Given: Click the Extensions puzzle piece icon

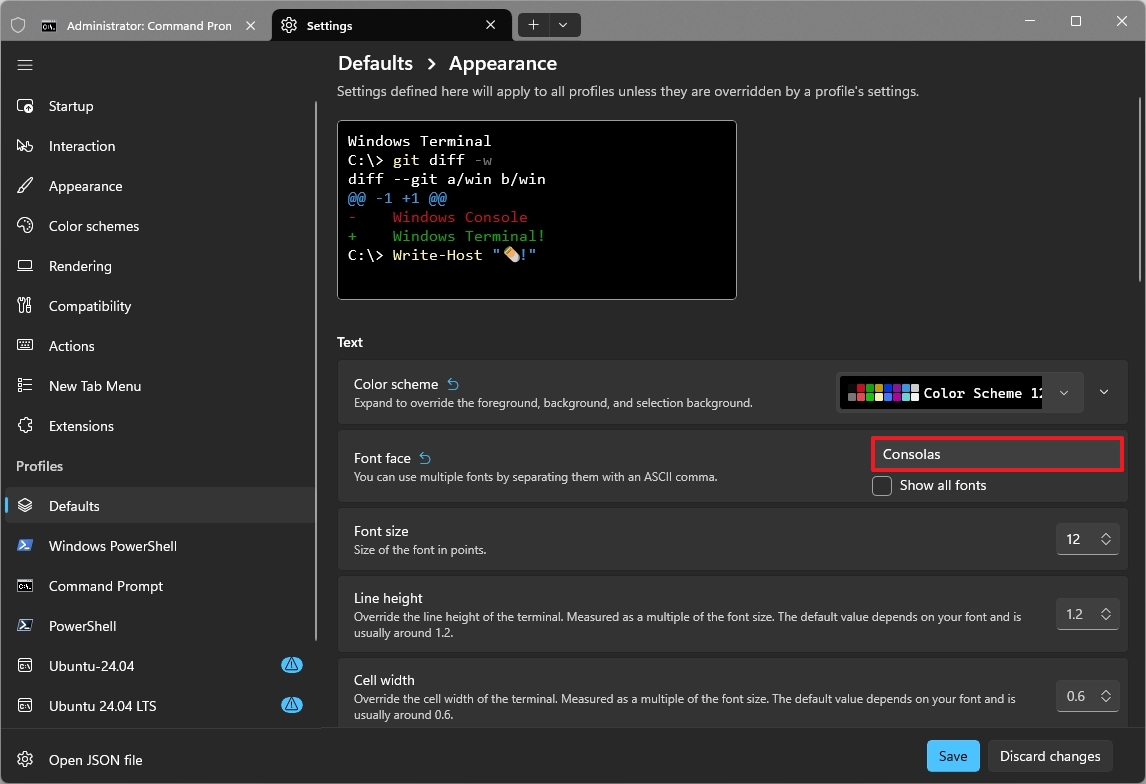Looking at the screenshot, I should (26, 426).
